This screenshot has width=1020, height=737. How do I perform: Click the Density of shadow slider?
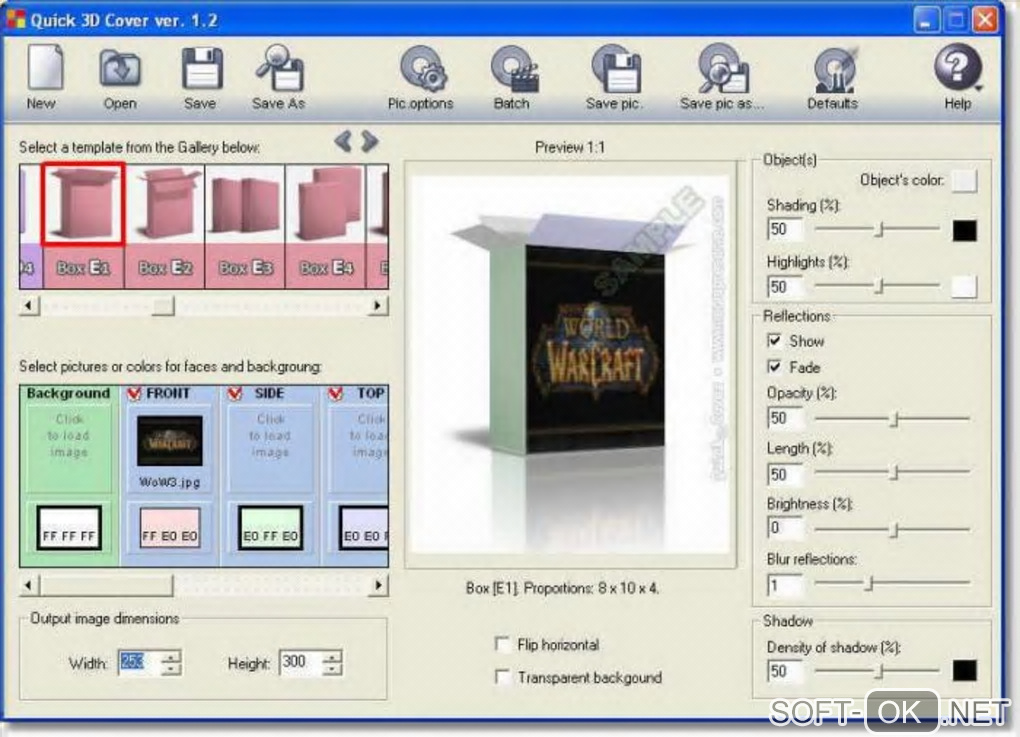877,671
